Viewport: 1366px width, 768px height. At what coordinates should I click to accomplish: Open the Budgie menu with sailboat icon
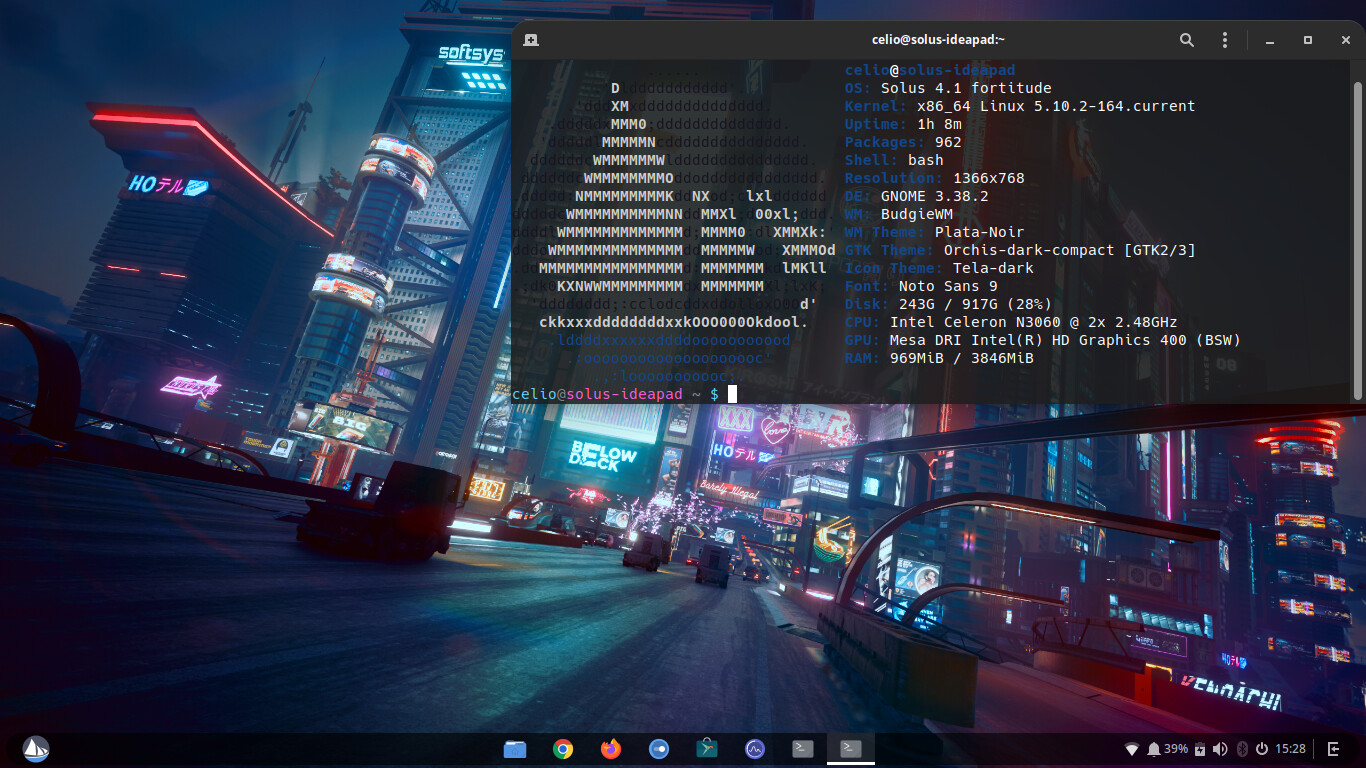(x=35, y=748)
